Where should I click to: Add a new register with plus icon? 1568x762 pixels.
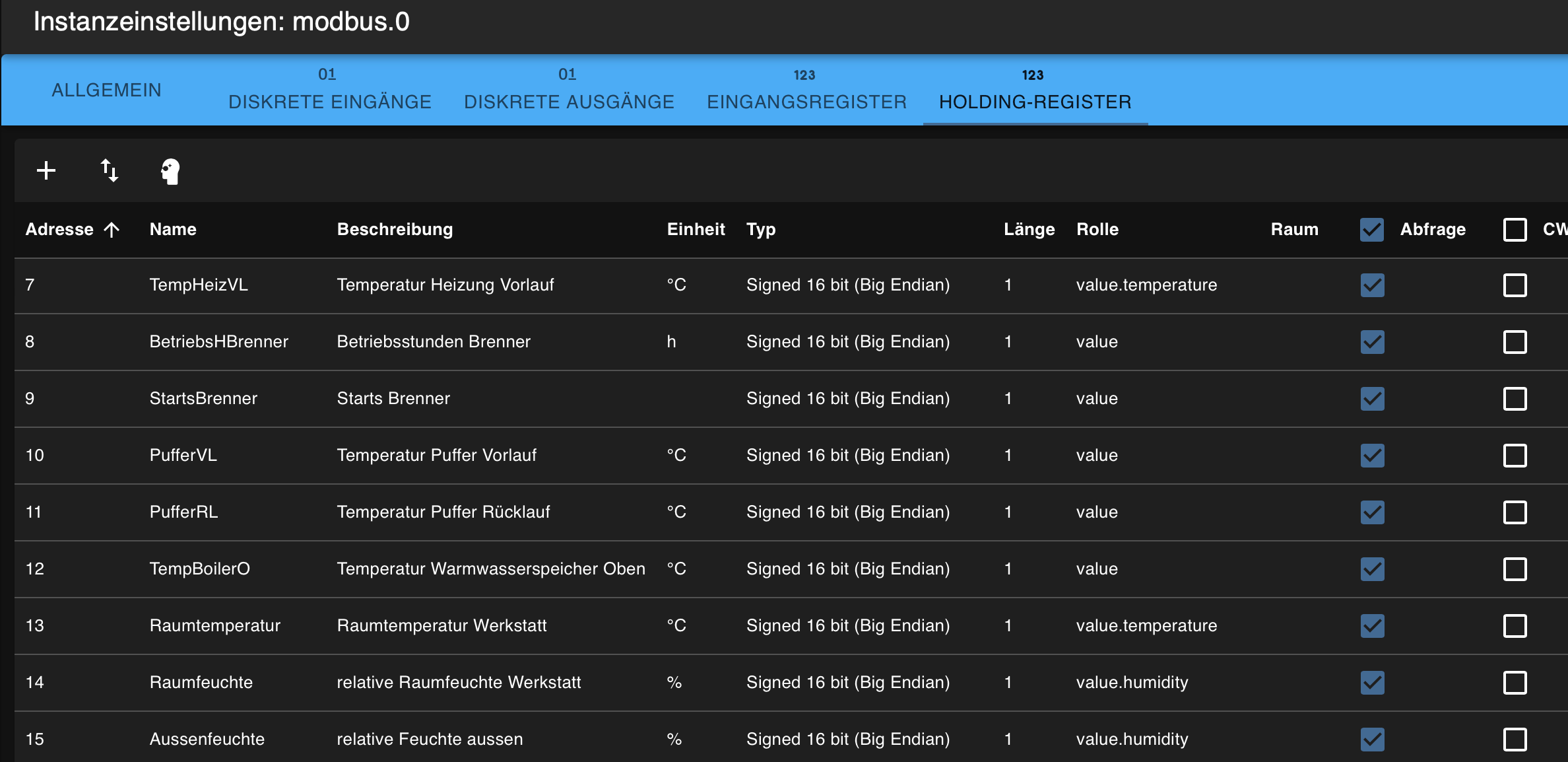point(46,170)
